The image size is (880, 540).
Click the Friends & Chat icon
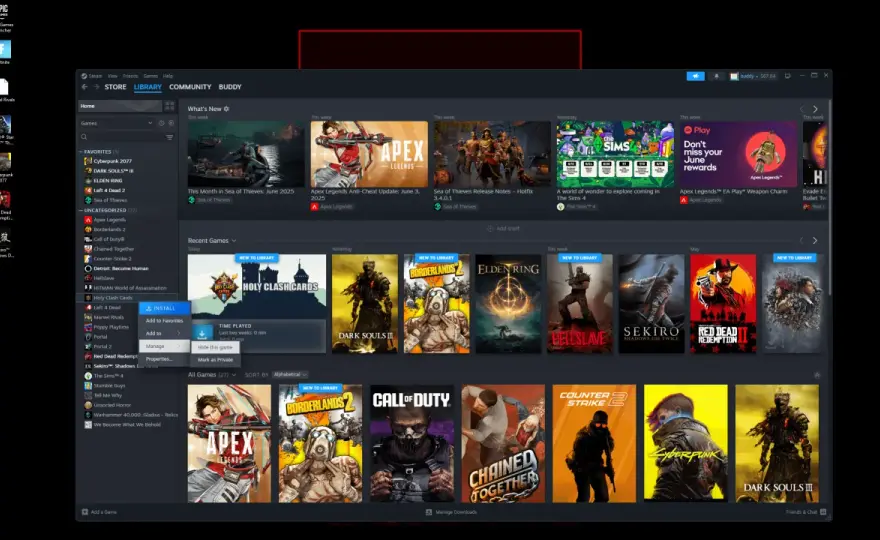coord(823,512)
